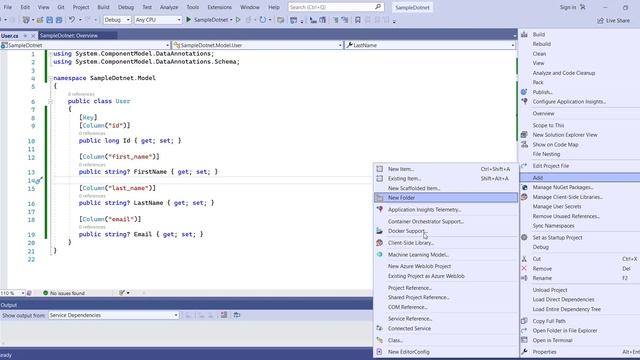Click the Output panel title
Image resolution: width=640 pixels, height=360 pixels.
[x=9, y=305]
